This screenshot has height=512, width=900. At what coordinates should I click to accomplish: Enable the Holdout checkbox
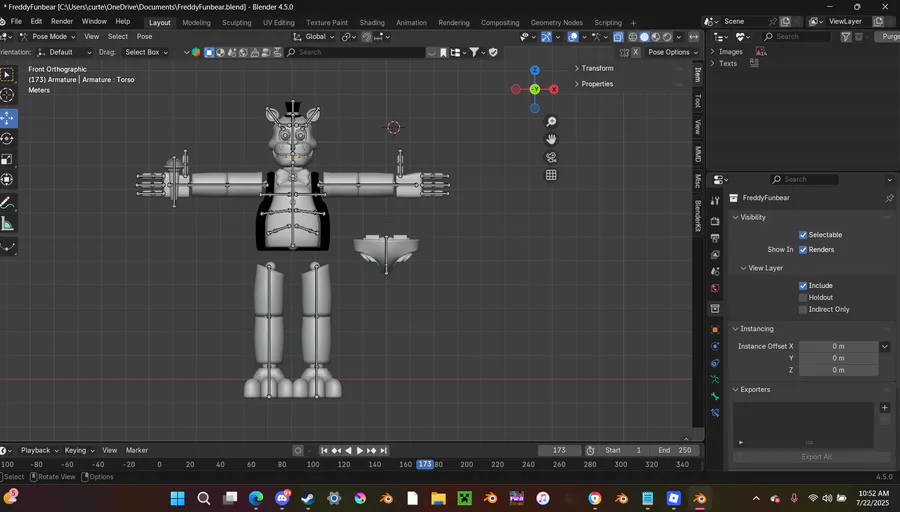803,297
